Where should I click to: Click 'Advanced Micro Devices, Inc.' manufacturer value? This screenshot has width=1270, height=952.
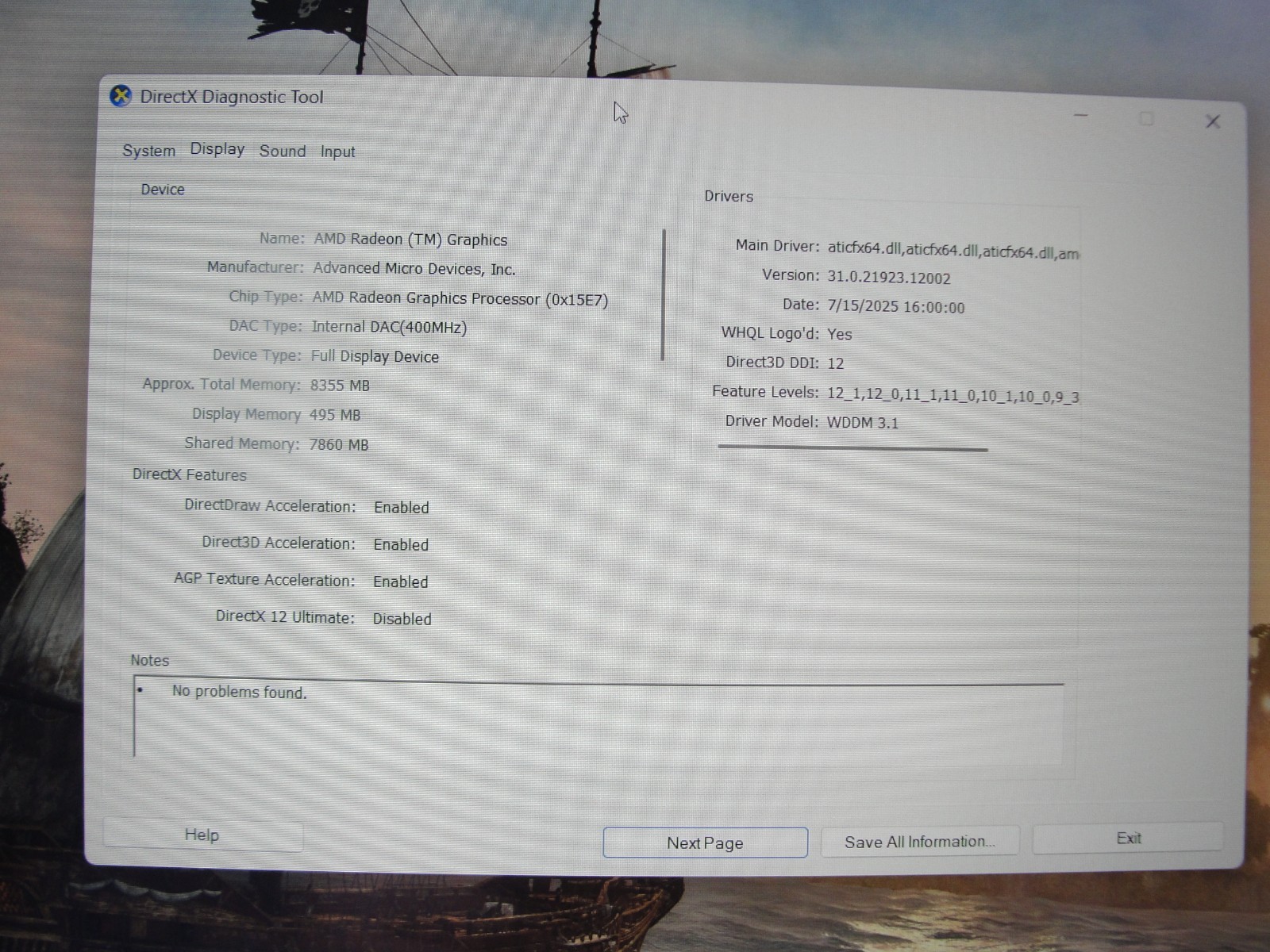point(414,269)
